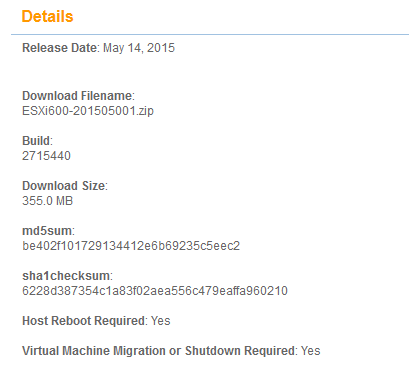Click the 355.0 MB size value

coord(47,201)
